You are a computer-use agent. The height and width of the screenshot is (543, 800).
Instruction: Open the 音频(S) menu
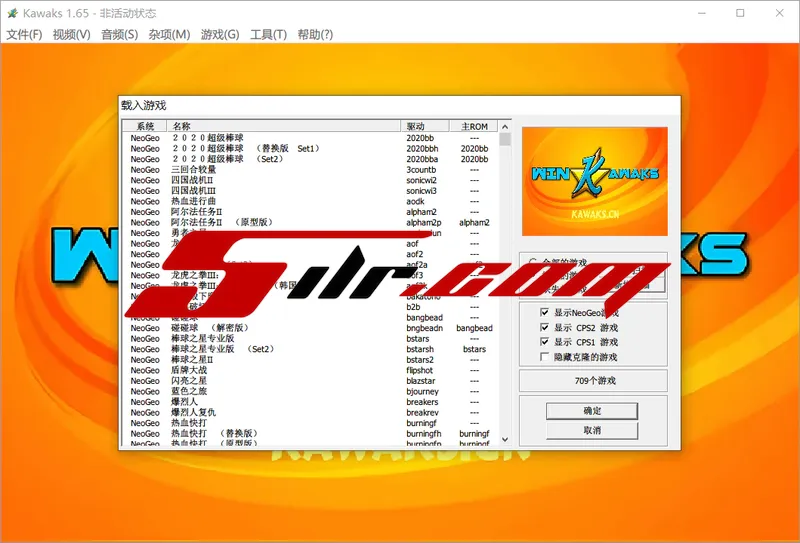(x=119, y=35)
